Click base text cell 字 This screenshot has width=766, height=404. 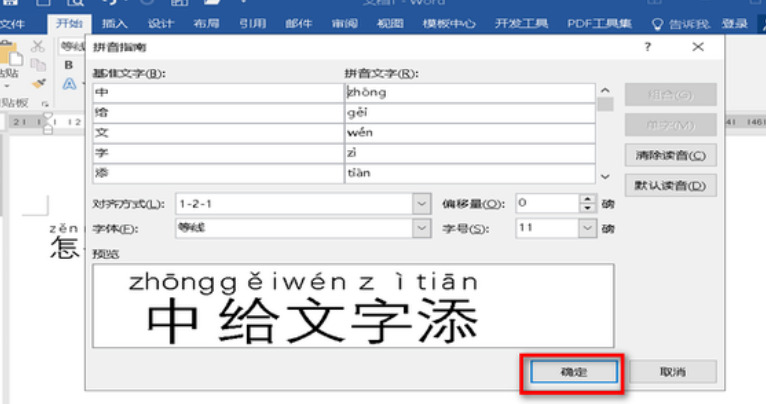(218, 153)
